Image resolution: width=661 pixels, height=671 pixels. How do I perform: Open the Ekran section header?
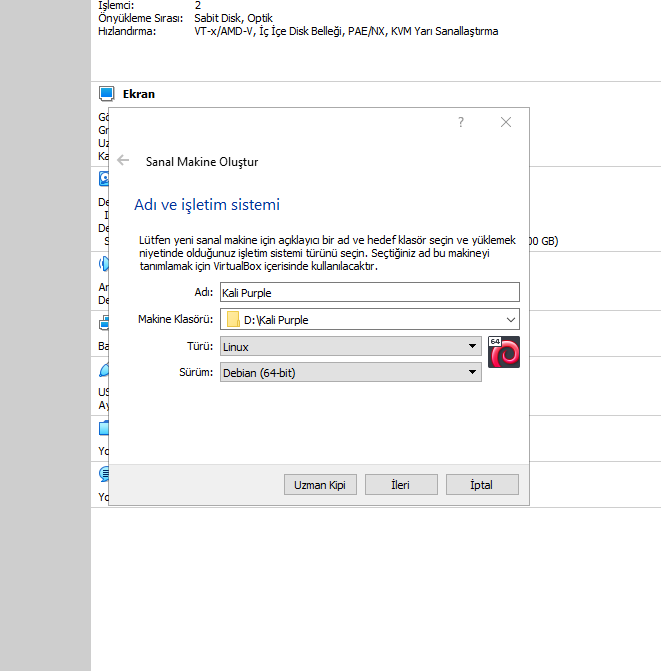139,94
